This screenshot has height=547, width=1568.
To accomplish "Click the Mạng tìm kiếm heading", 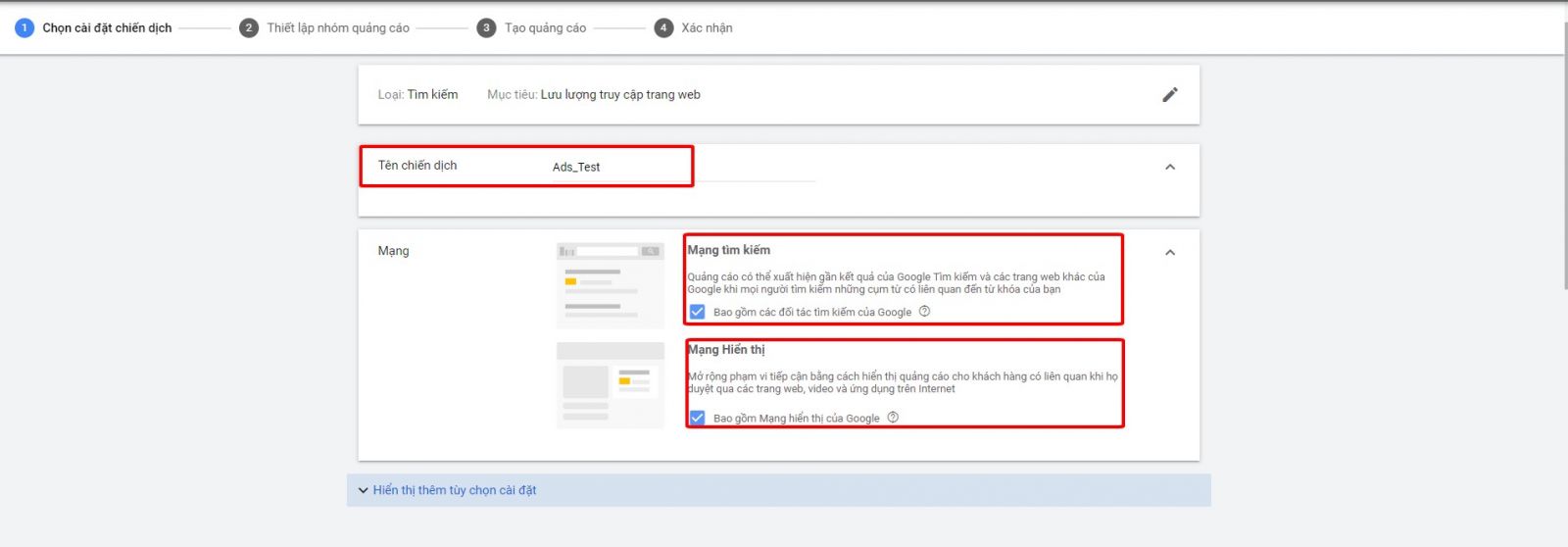I will click(729, 250).
